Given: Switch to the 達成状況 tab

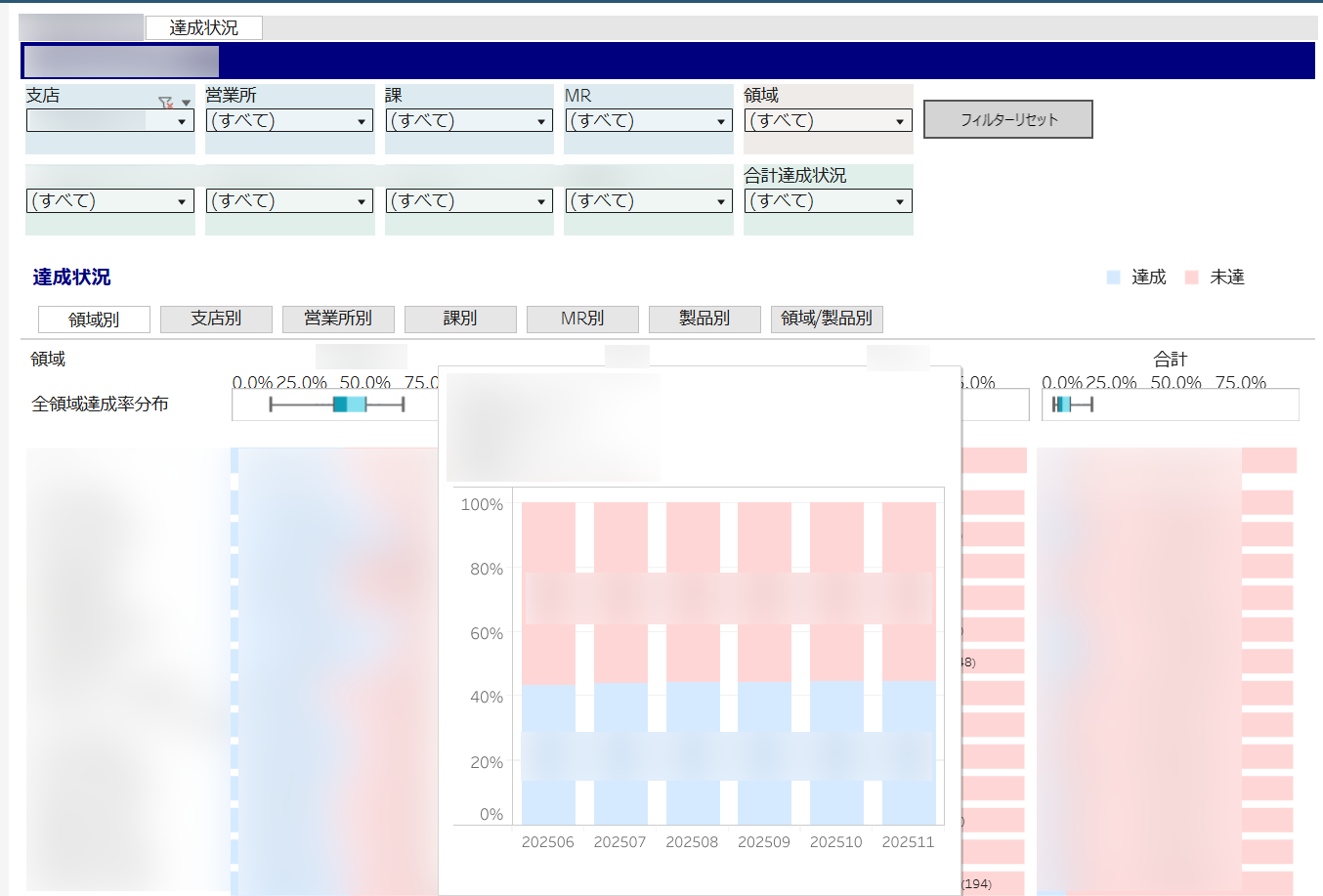Looking at the screenshot, I should point(203,27).
